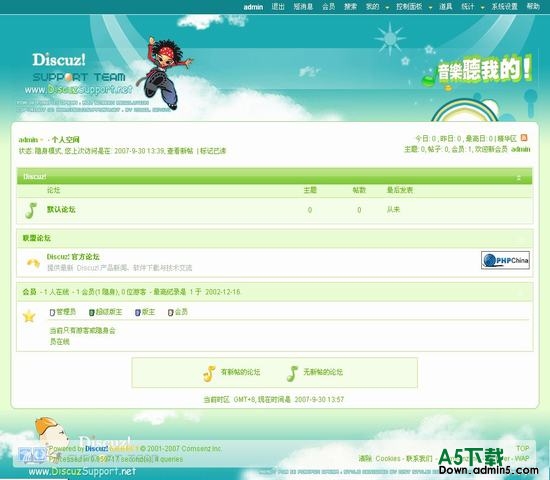Click the admin username in top navigation
The image size is (550, 480).
[x=253, y=7]
